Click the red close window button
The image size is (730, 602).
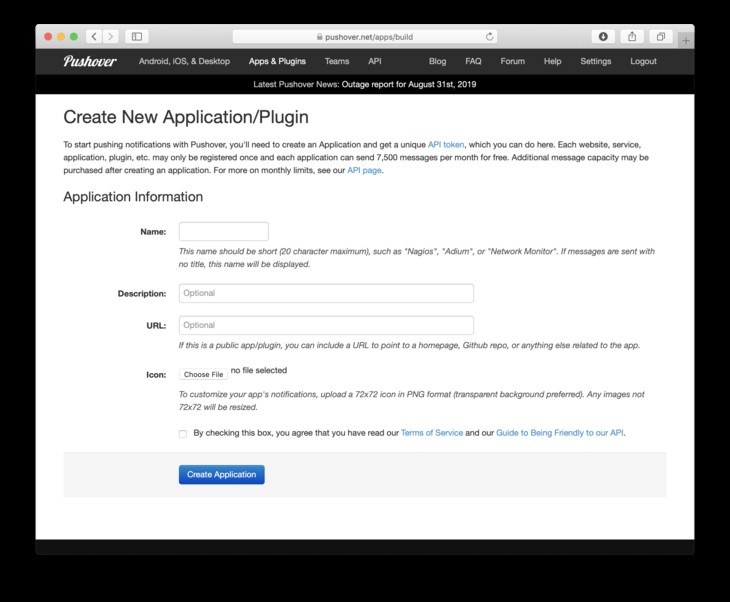coord(48,36)
